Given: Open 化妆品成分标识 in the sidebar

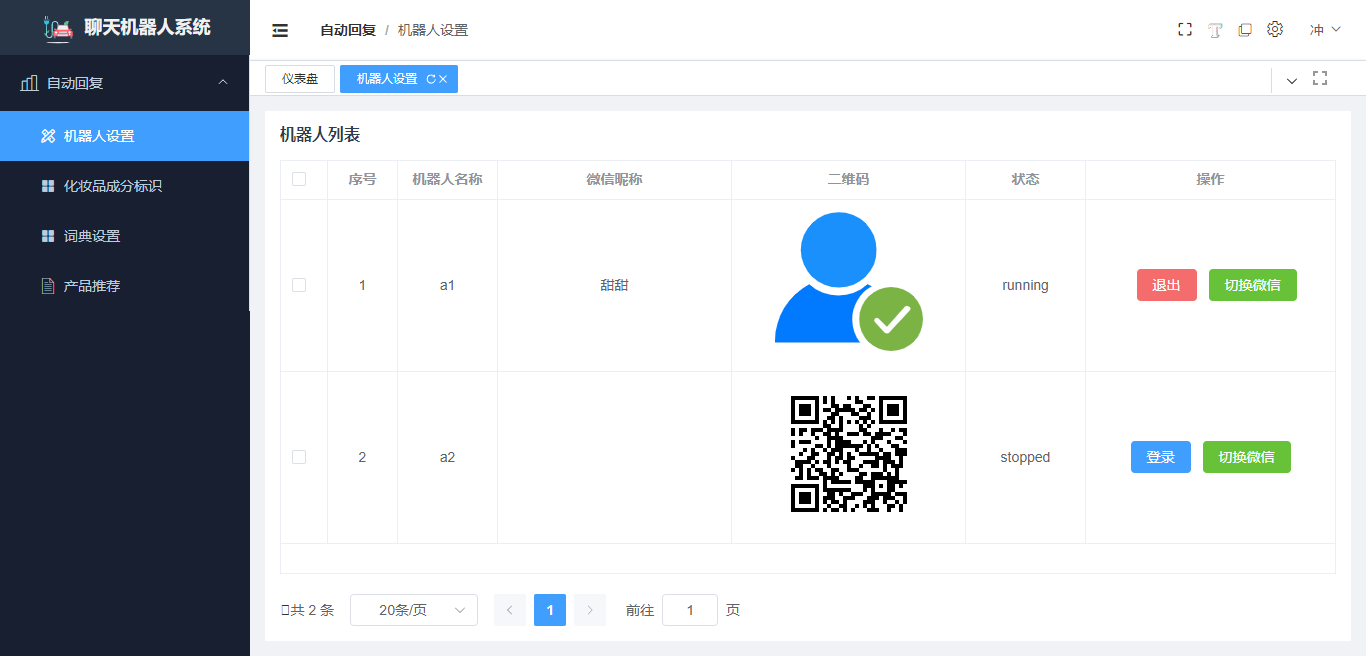Looking at the screenshot, I should (x=124, y=186).
